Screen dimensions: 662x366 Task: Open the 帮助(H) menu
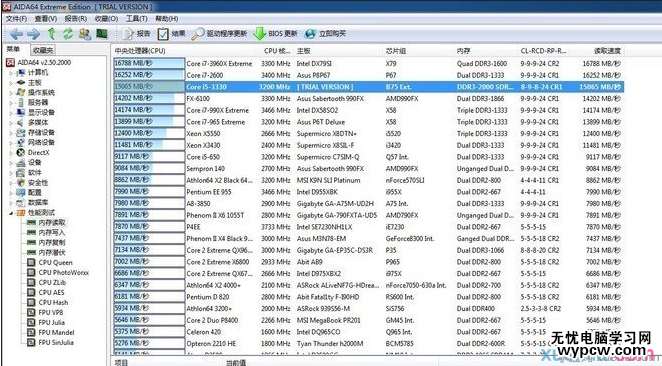167,19
